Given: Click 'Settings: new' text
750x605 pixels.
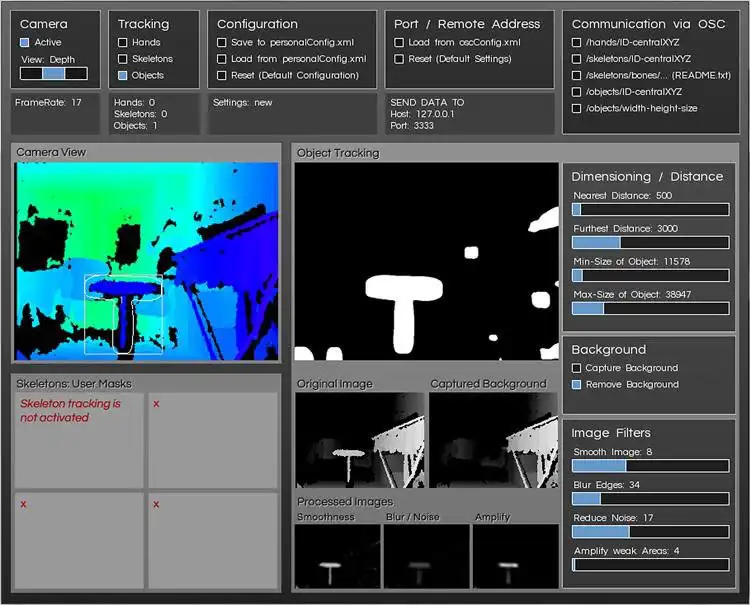Looking at the screenshot, I should (243, 102).
